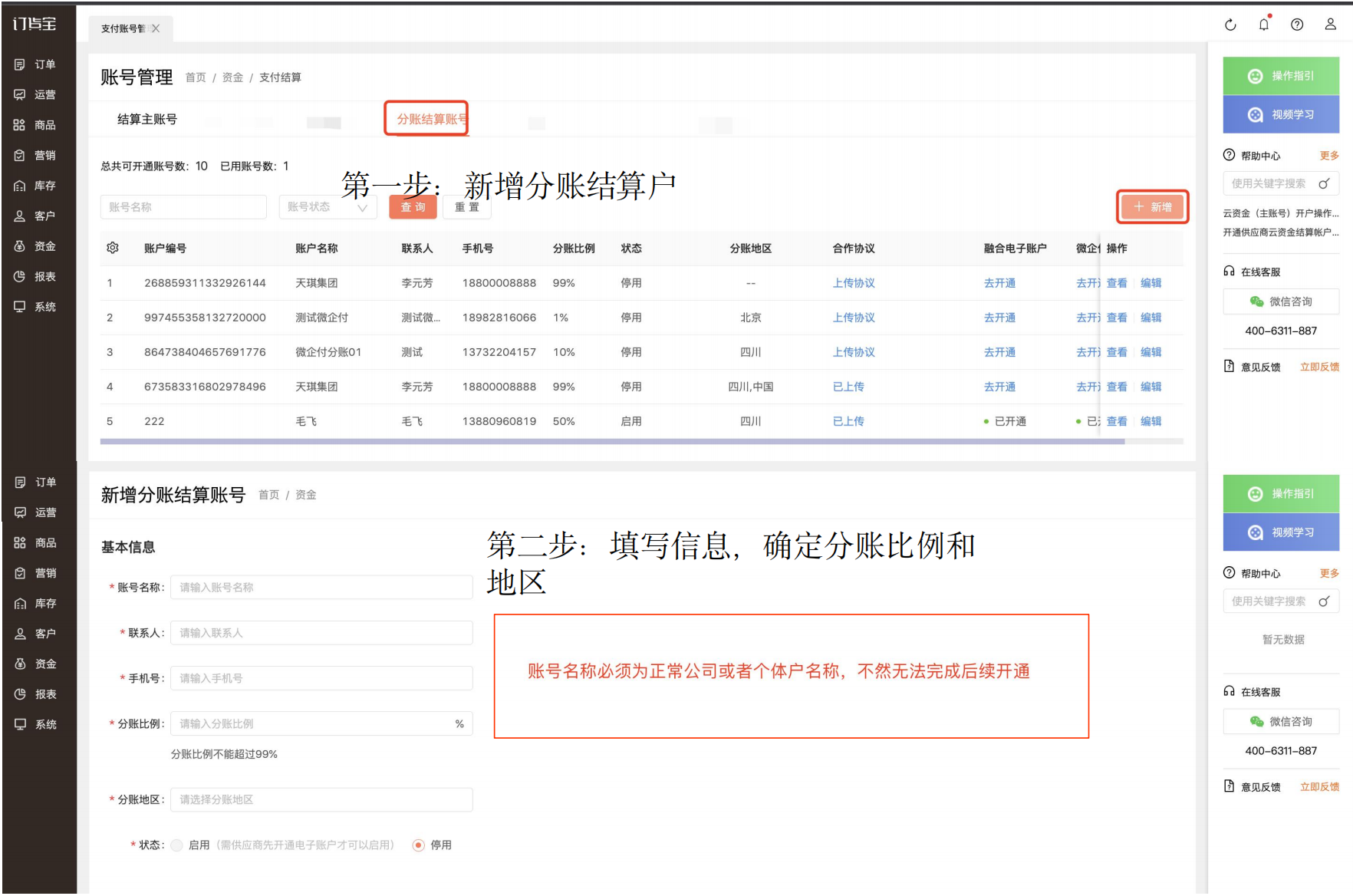This screenshot has height=896, width=1353.
Task: Click lower 视频学习 blue button
Action: pos(1281,532)
